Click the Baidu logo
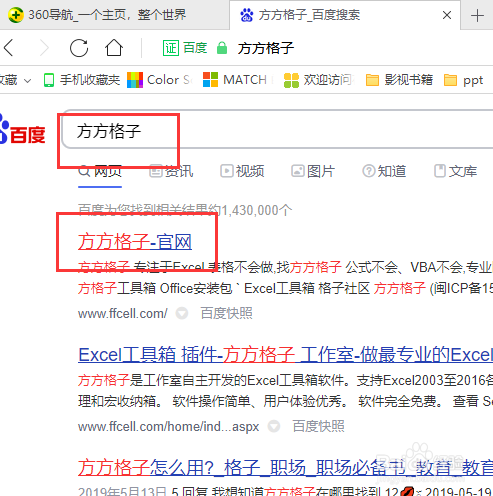The image size is (493, 496). click(22, 130)
